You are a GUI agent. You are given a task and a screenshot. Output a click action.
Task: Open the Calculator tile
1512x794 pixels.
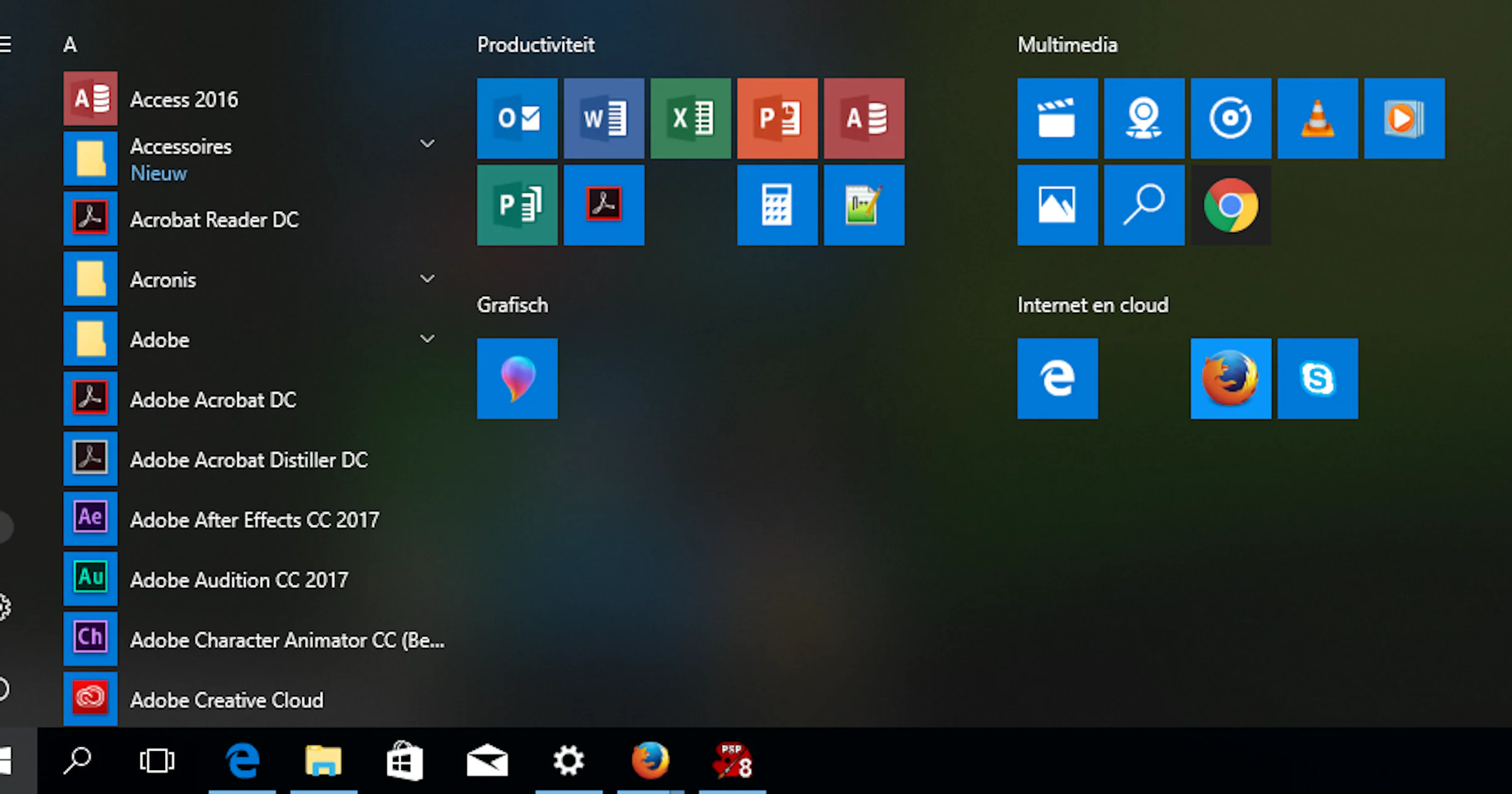[x=777, y=205]
